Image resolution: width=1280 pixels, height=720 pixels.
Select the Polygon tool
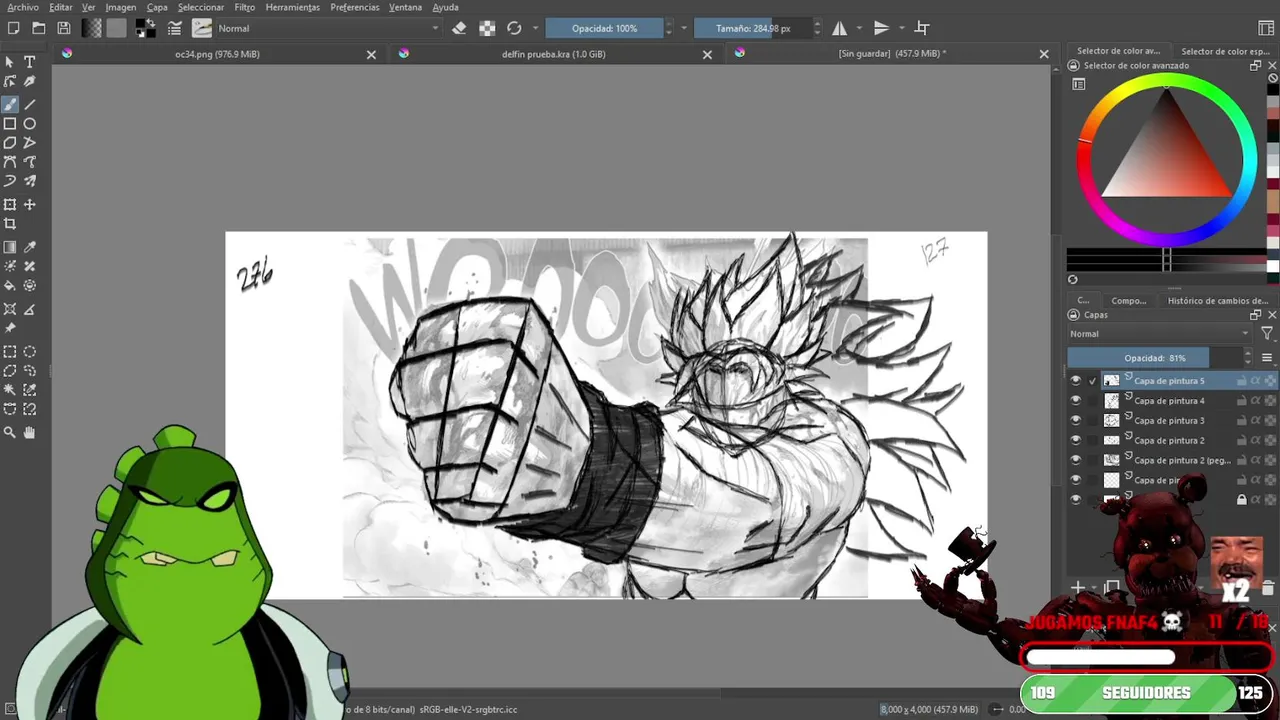click(10, 143)
